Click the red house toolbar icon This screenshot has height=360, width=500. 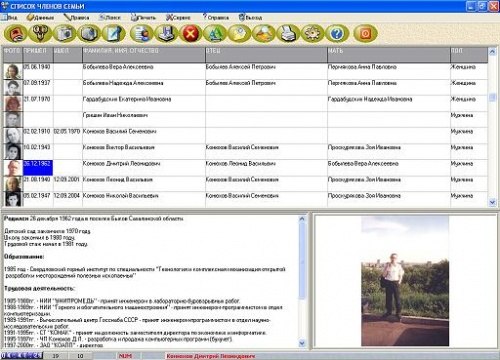[x=15, y=34]
